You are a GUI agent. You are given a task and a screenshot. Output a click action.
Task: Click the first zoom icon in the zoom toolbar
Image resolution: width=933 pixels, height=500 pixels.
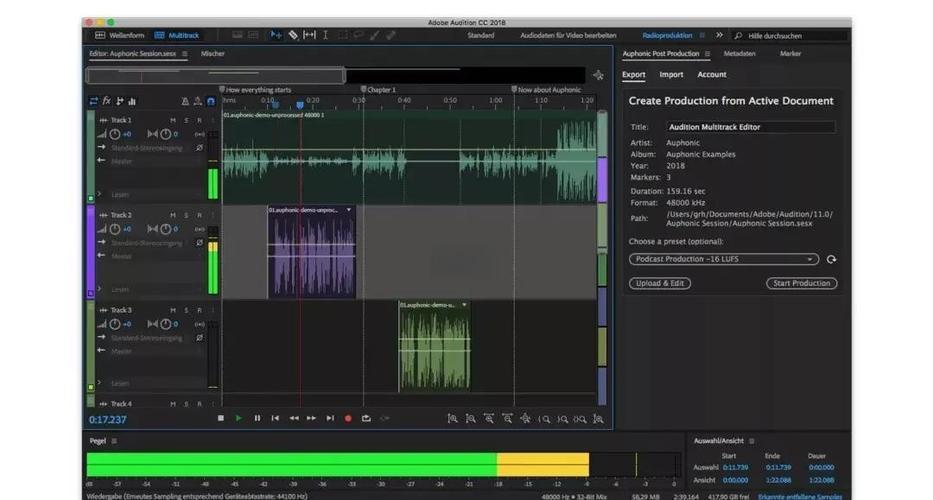tap(452, 419)
